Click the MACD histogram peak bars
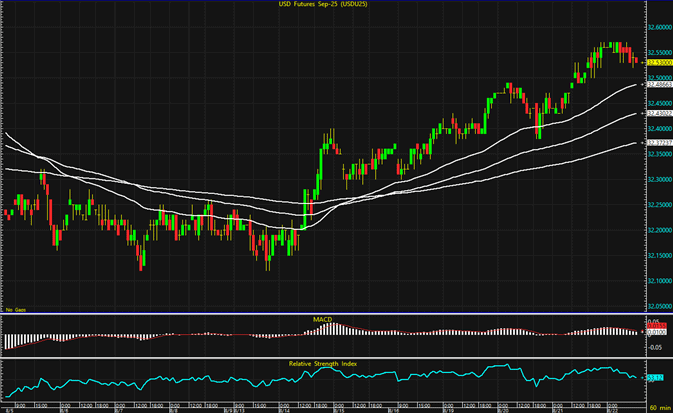 (332, 327)
